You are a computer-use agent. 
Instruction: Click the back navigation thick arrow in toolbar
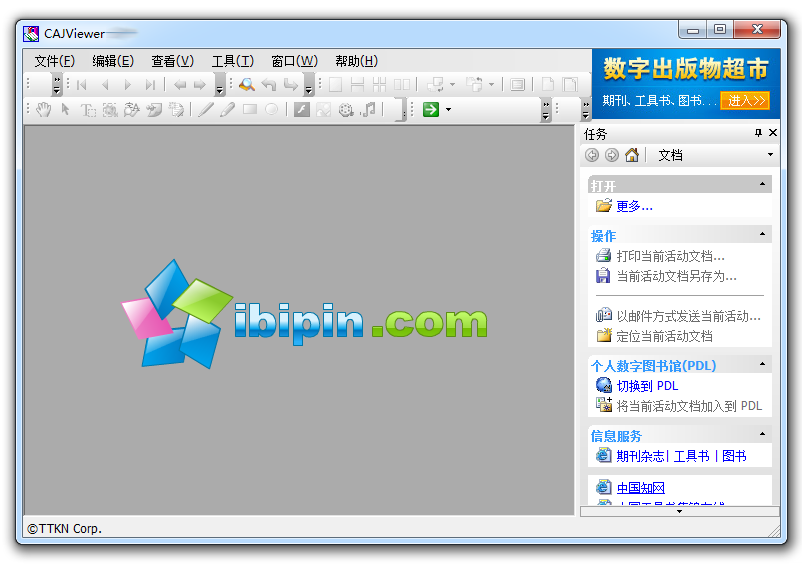point(180,84)
